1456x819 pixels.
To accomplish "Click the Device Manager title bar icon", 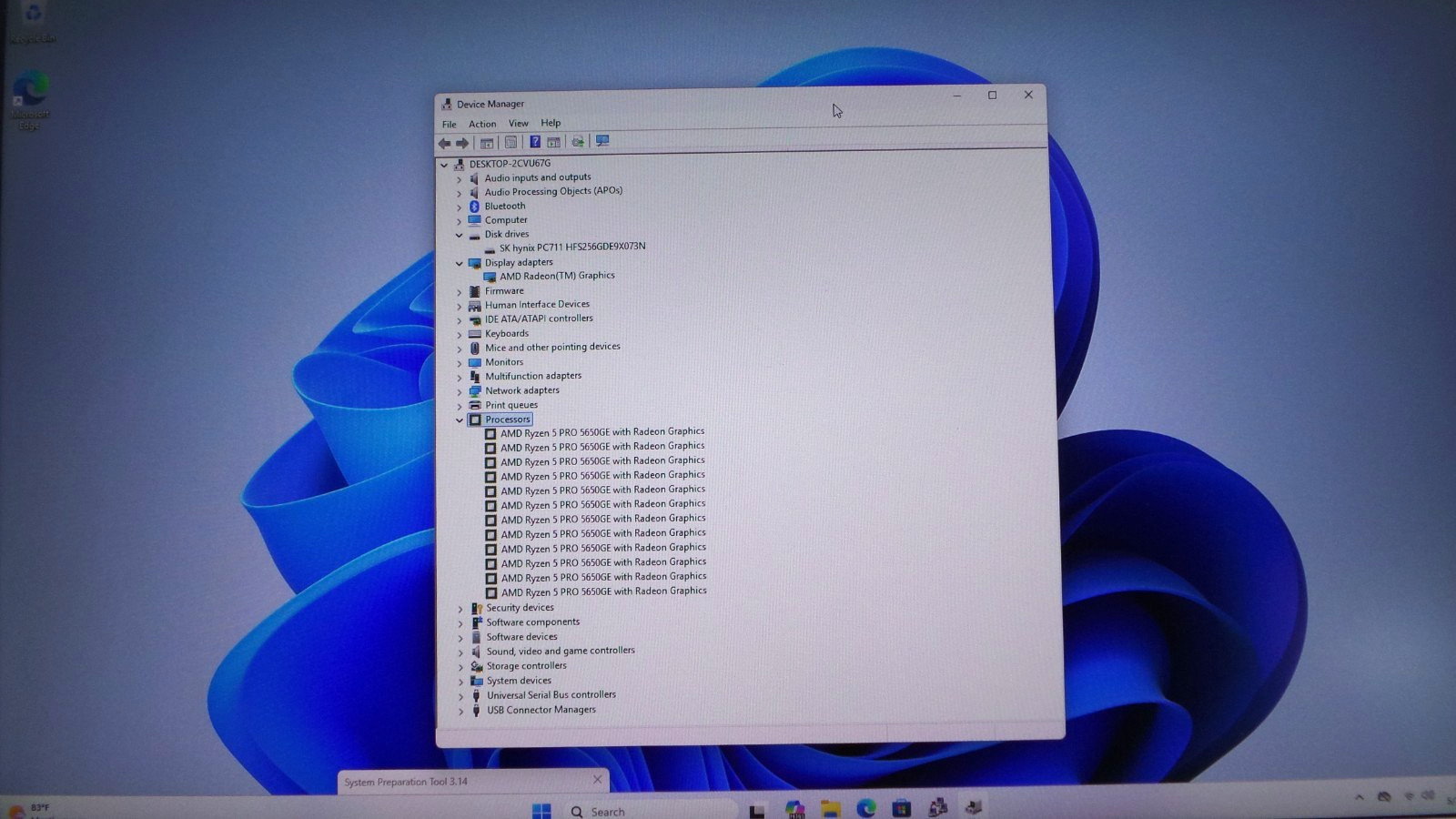I will 447,105.
